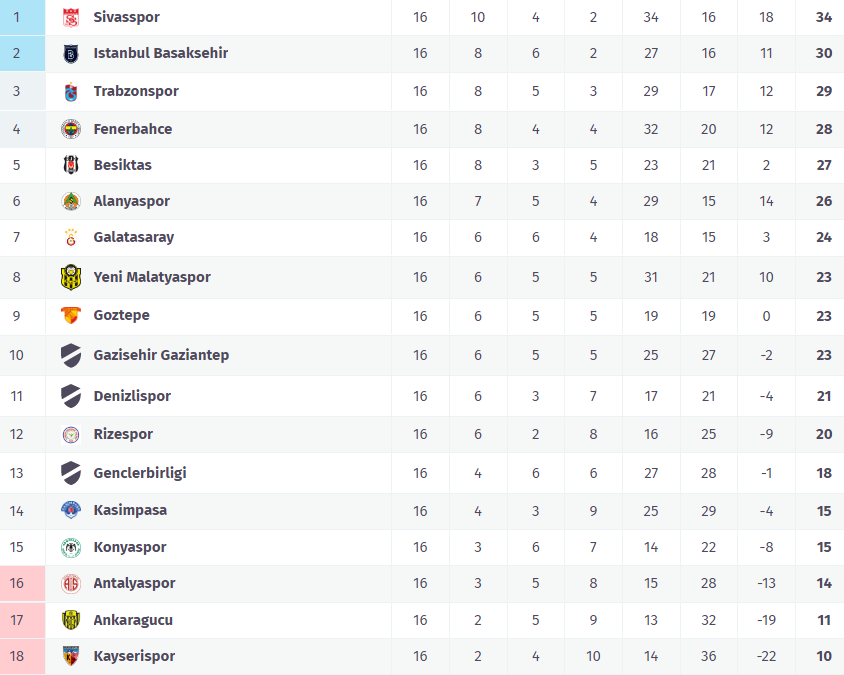The width and height of the screenshot is (844, 675).
Task: Open the Gazisehir Gaziantep team page
Action: coord(161,355)
